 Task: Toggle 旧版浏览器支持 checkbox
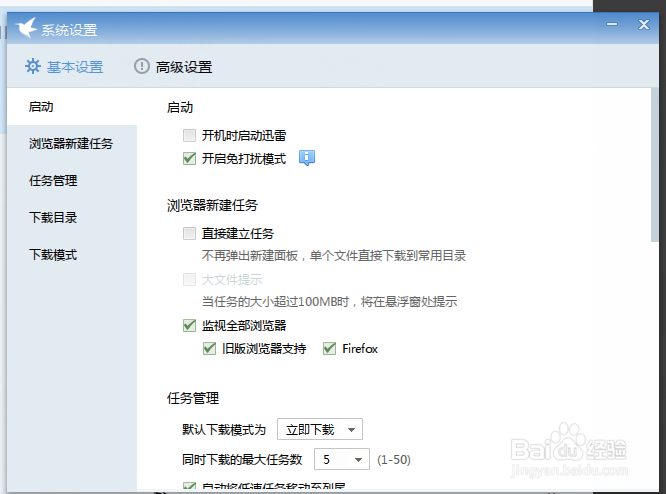coord(209,349)
